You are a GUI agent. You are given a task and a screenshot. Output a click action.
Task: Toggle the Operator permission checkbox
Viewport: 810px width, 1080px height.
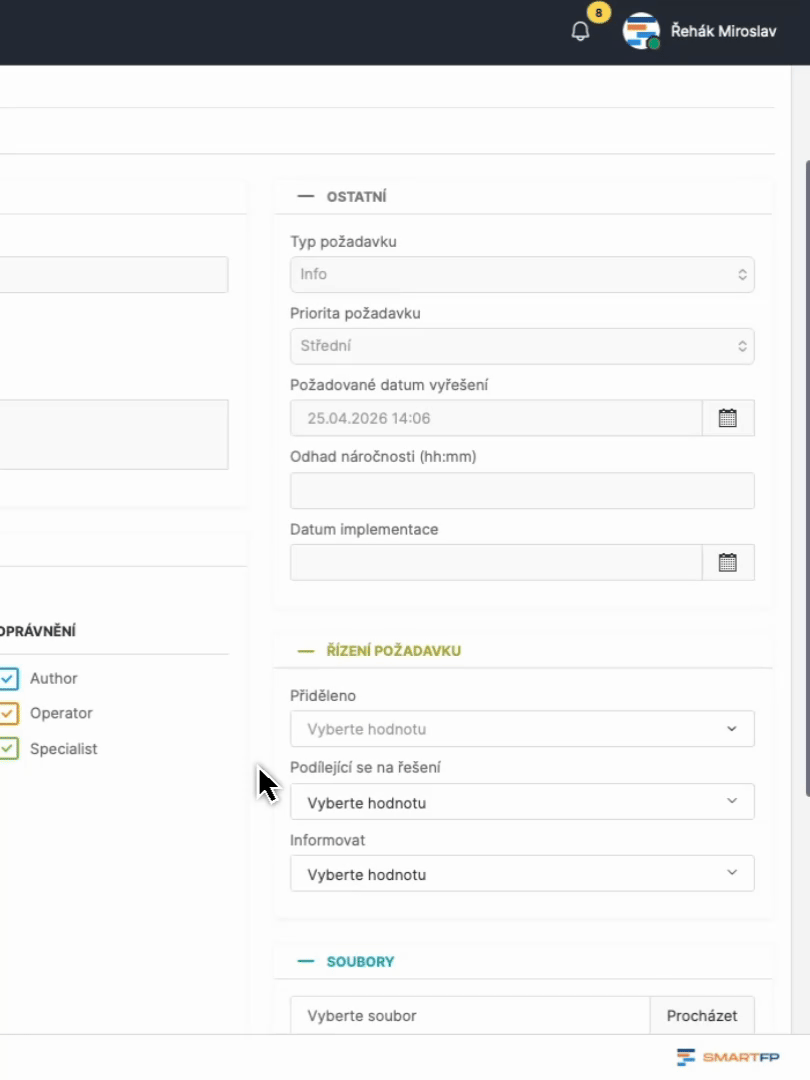click(9, 714)
